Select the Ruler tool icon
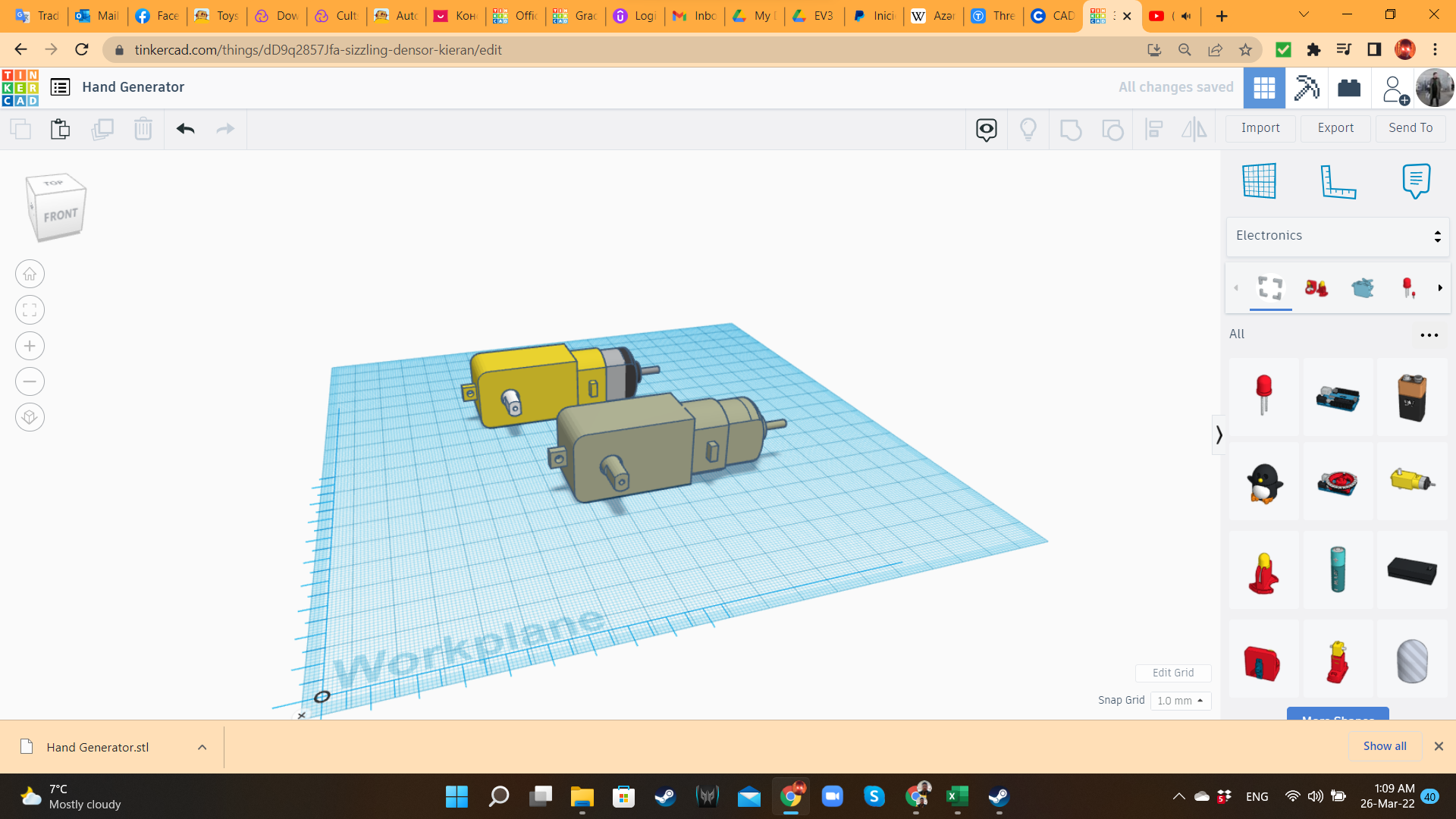1456x819 pixels. [1338, 182]
